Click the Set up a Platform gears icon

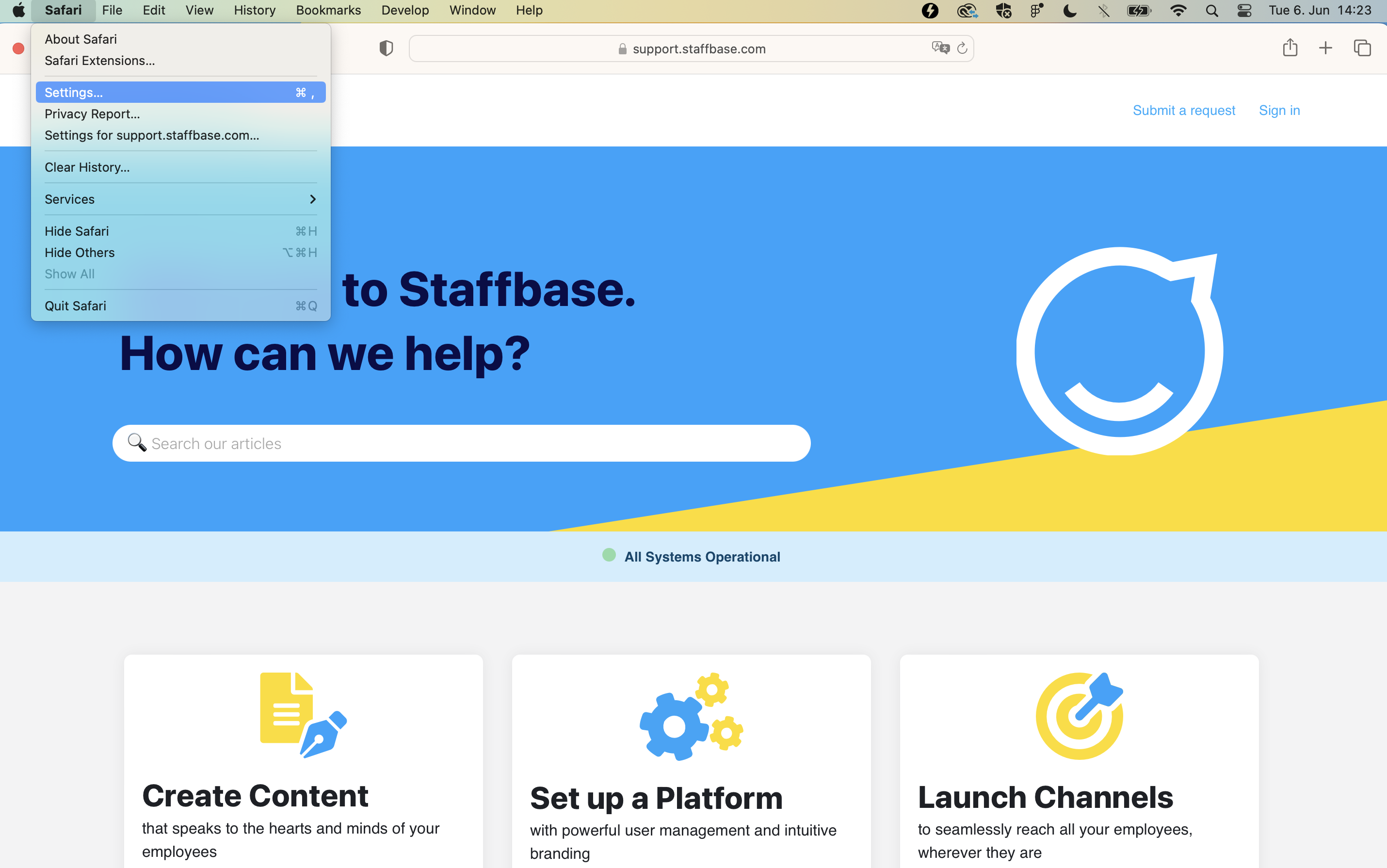pyautogui.click(x=692, y=716)
